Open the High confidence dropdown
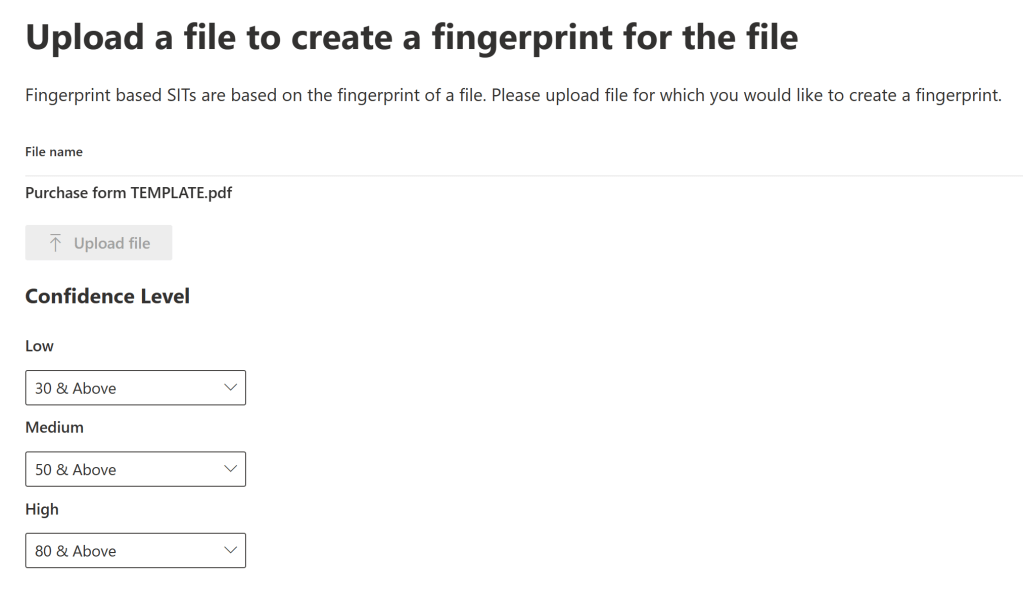 135,551
